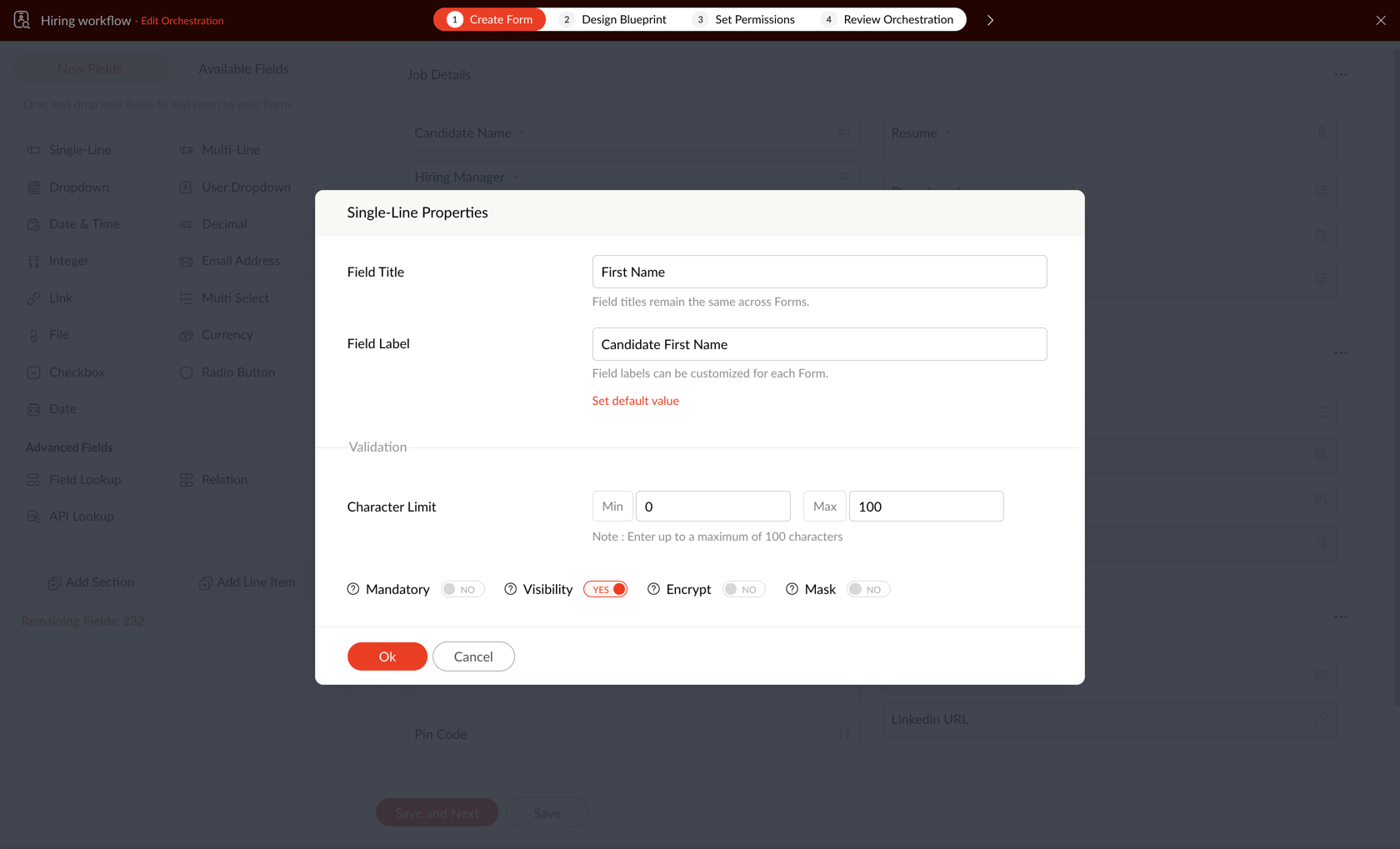This screenshot has width=1400, height=849.
Task: Click the Pin Code form field
Action: pos(633,734)
